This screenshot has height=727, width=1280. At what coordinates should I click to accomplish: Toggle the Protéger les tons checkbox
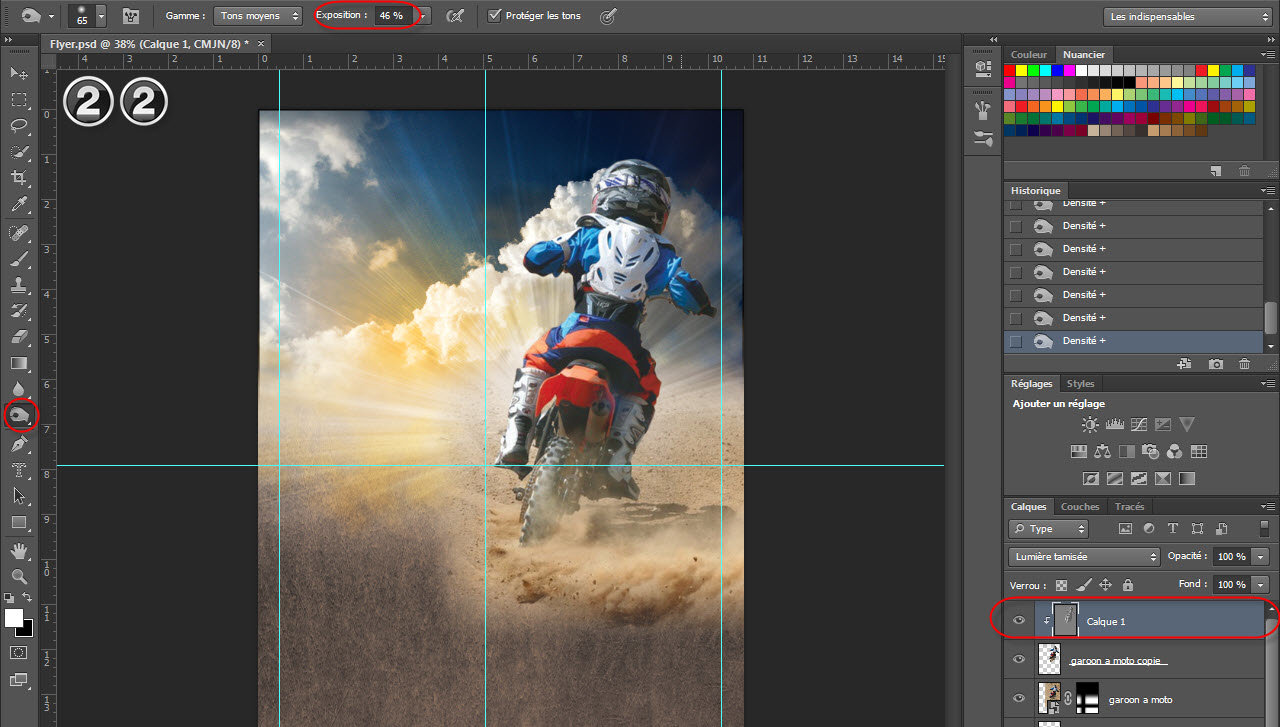pos(494,16)
